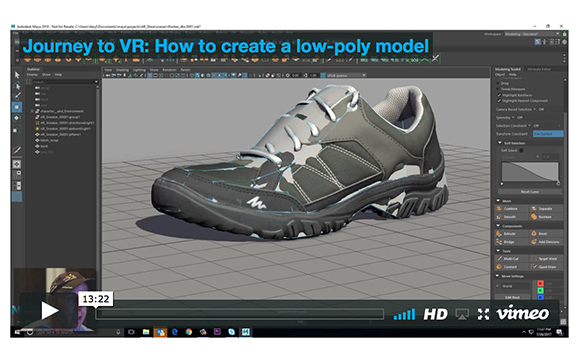Enable the Soft Select checkbox
Viewport: 580px width, 363px height.
(521, 150)
